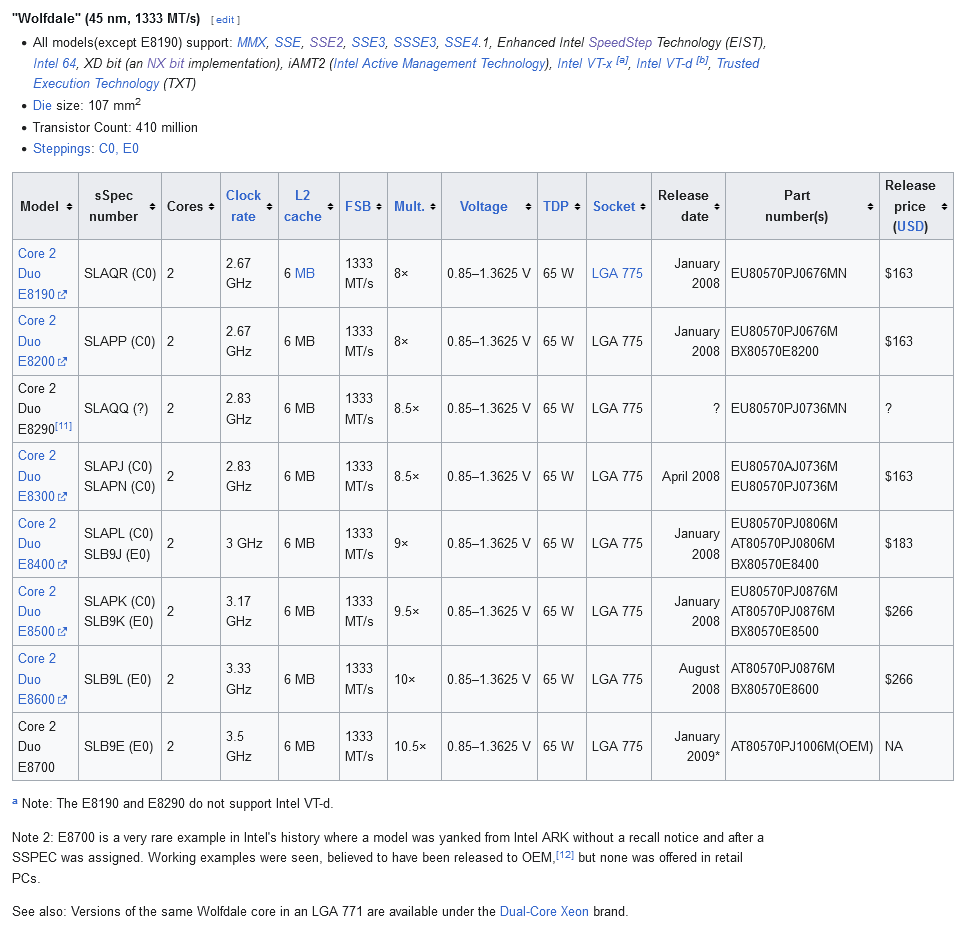Viewport: 968px width, 926px height.
Task: Click footnote marker [a] after Intel VT-x
Action: [x=622, y=60]
